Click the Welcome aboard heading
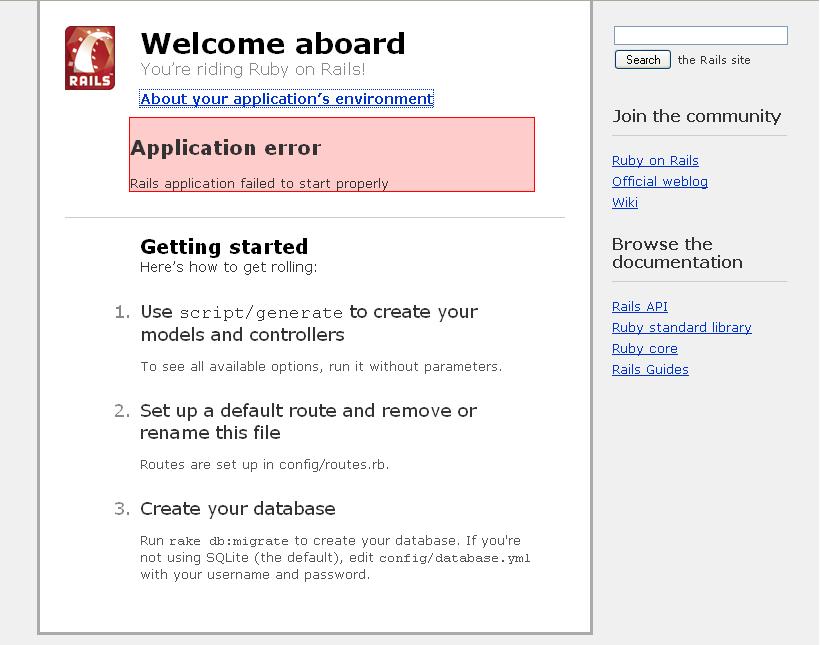Viewport: 820px width, 645px height. point(272,43)
